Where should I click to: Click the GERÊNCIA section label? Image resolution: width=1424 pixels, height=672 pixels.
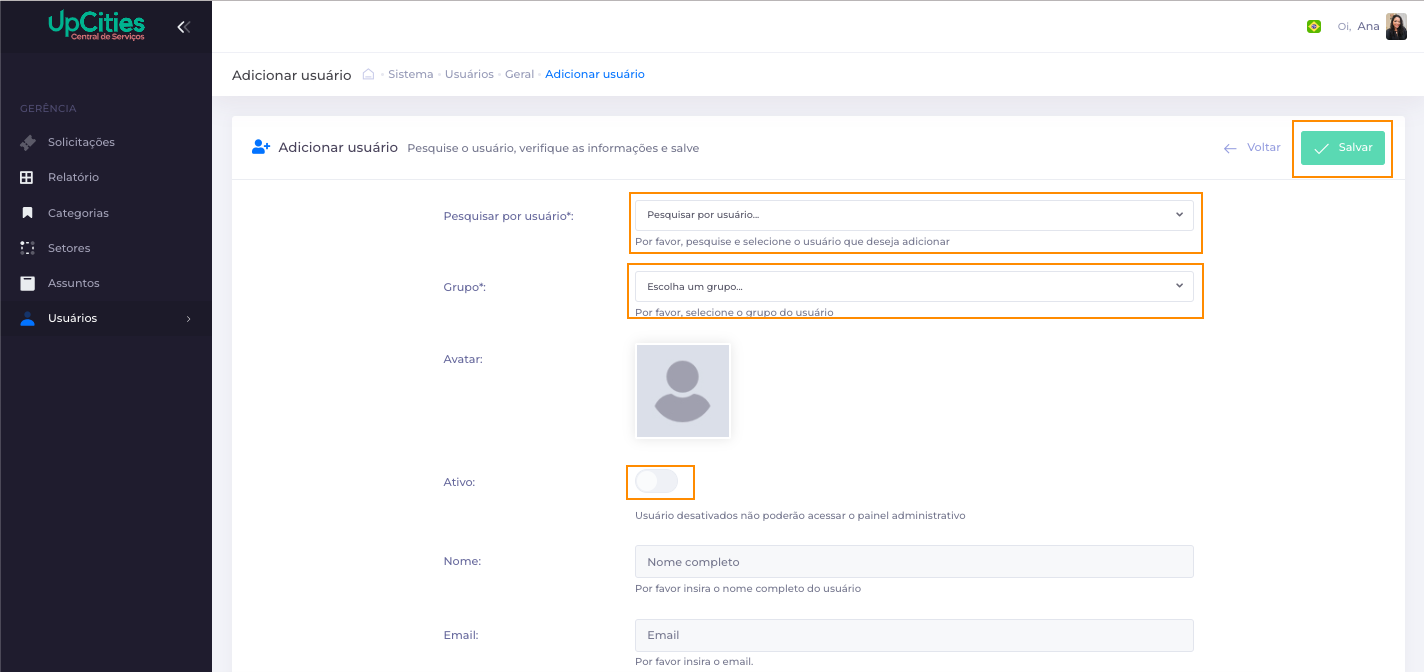tap(48, 108)
